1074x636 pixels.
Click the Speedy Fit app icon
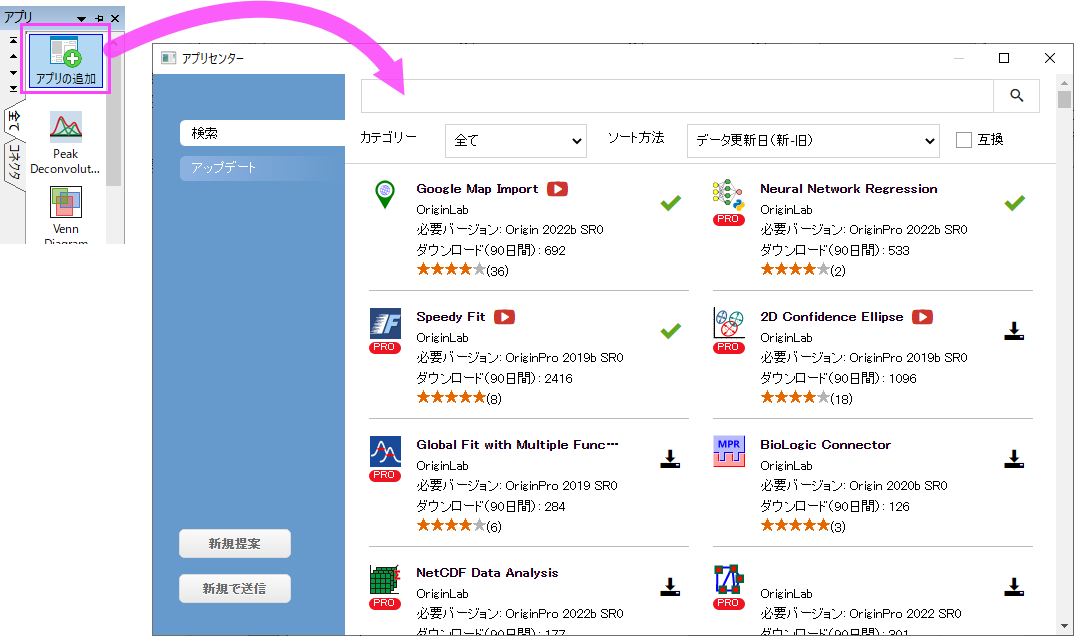pyautogui.click(x=385, y=323)
